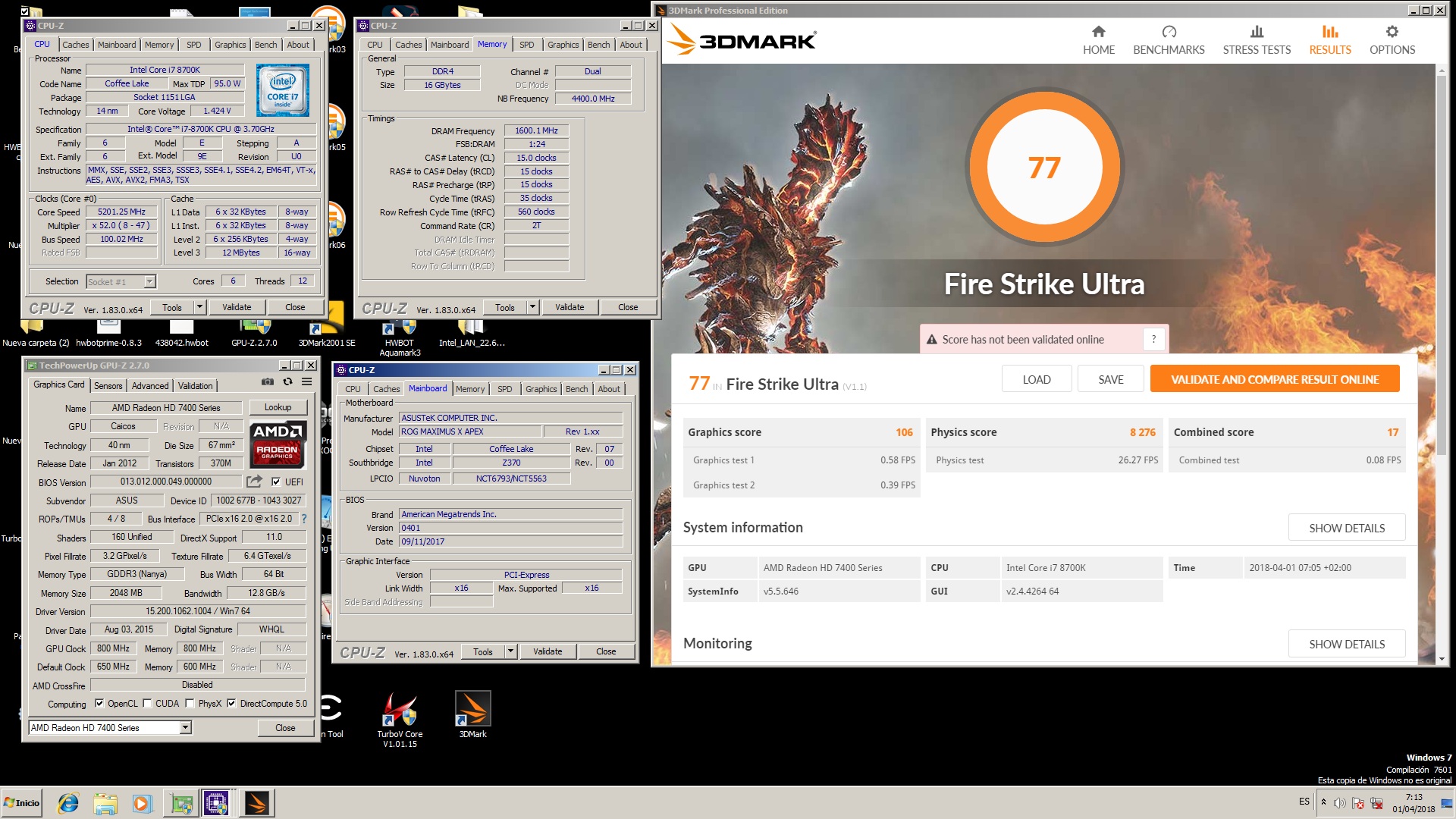Open the GPU-Z hamburger menu icon

[x=307, y=381]
